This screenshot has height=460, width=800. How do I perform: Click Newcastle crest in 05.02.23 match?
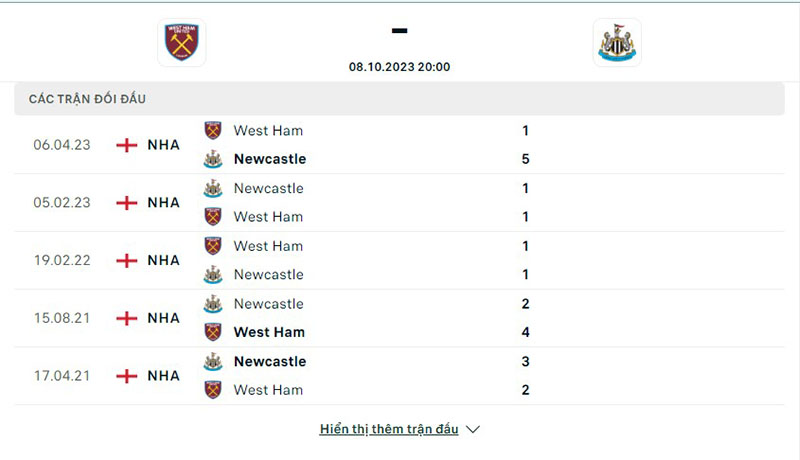[213, 188]
